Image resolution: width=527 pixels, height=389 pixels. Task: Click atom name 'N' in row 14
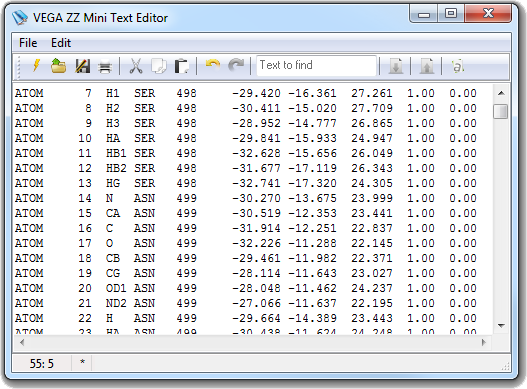pyautogui.click(x=110, y=198)
